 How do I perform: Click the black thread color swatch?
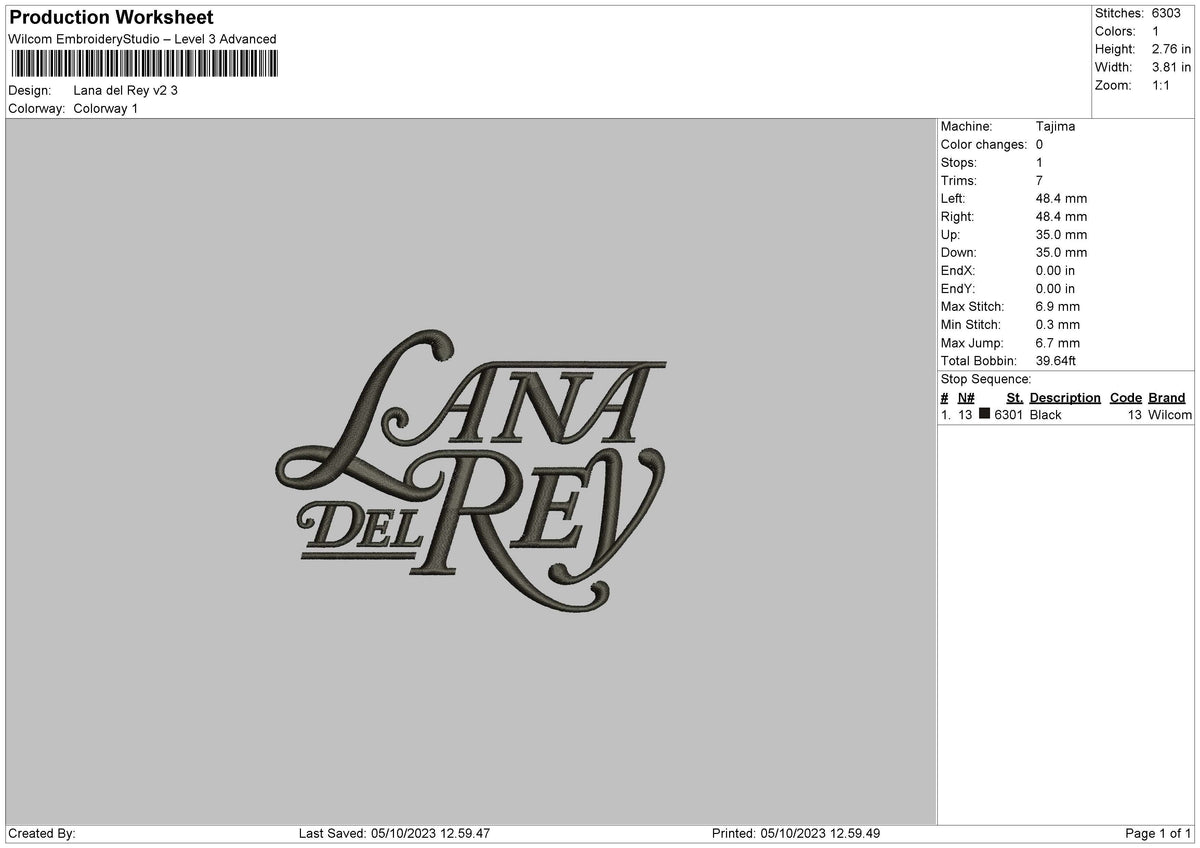click(984, 414)
